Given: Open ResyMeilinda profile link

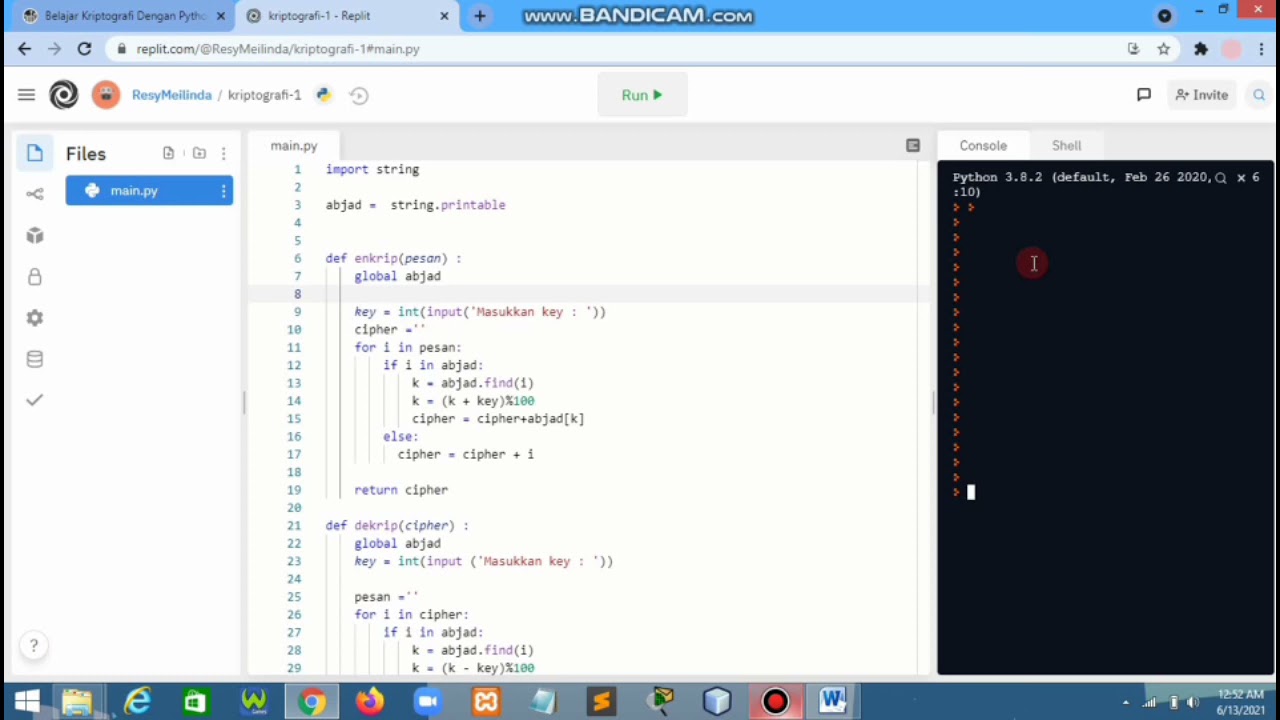Looking at the screenshot, I should [172, 95].
